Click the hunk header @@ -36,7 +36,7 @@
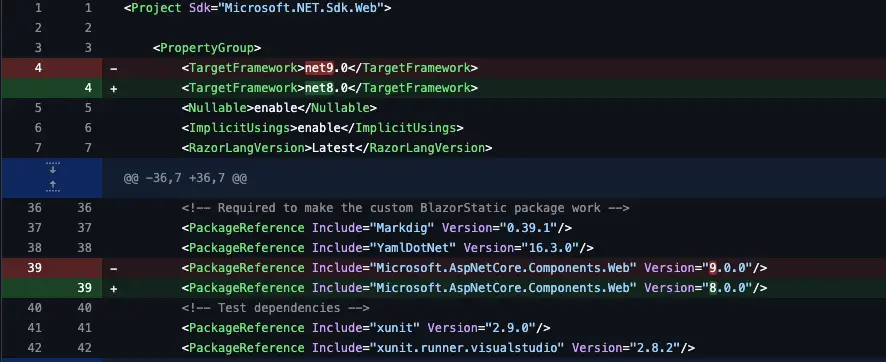This screenshot has width=886, height=362. tap(185, 178)
